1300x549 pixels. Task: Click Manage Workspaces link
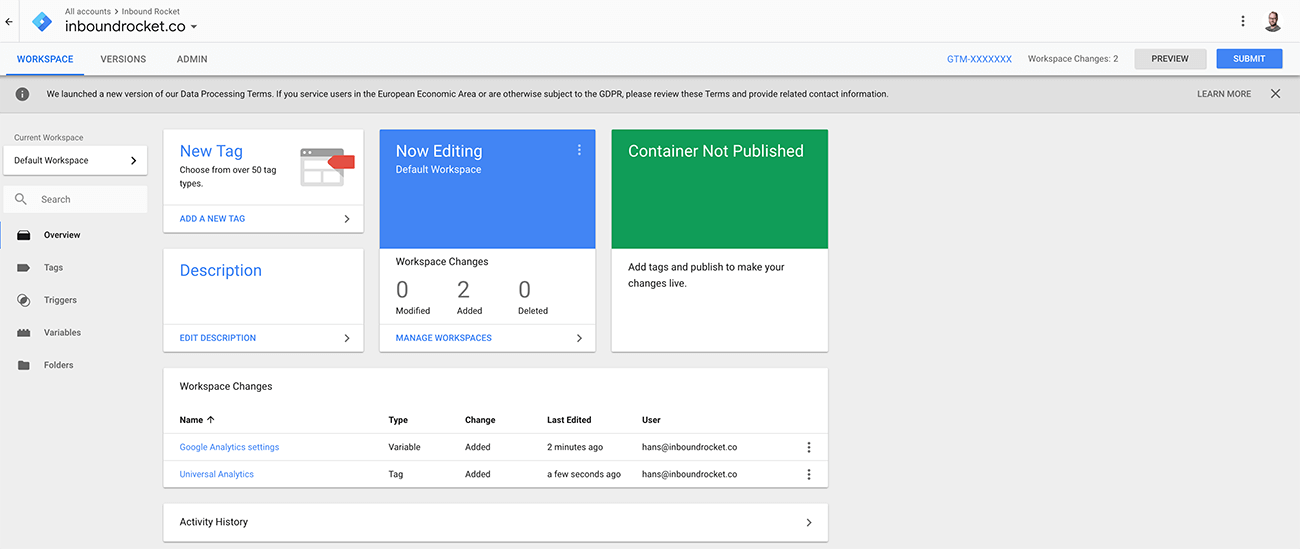(x=444, y=338)
